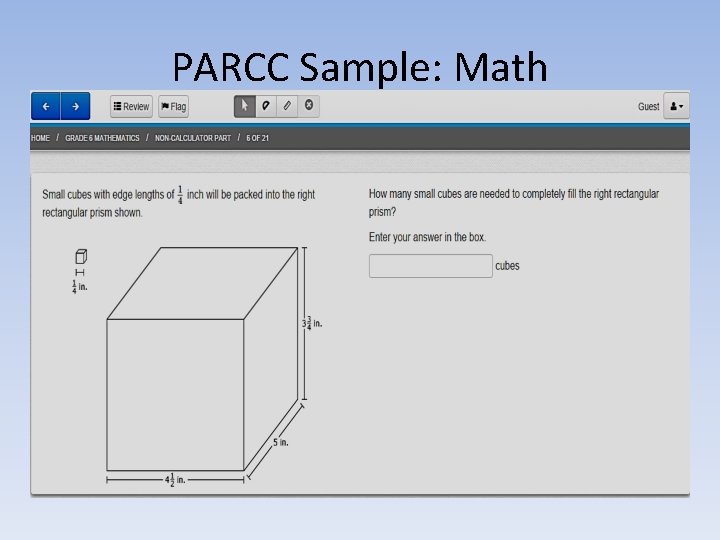This screenshot has width=720, height=540.
Task: Click the small unit cube icon
Action: [81, 256]
